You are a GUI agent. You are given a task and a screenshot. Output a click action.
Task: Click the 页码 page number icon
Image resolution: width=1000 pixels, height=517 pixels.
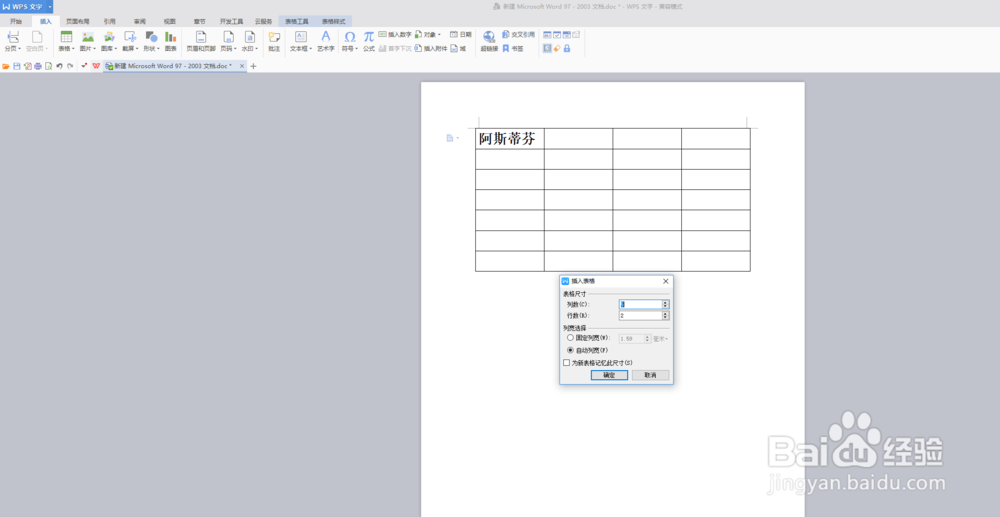[228, 37]
